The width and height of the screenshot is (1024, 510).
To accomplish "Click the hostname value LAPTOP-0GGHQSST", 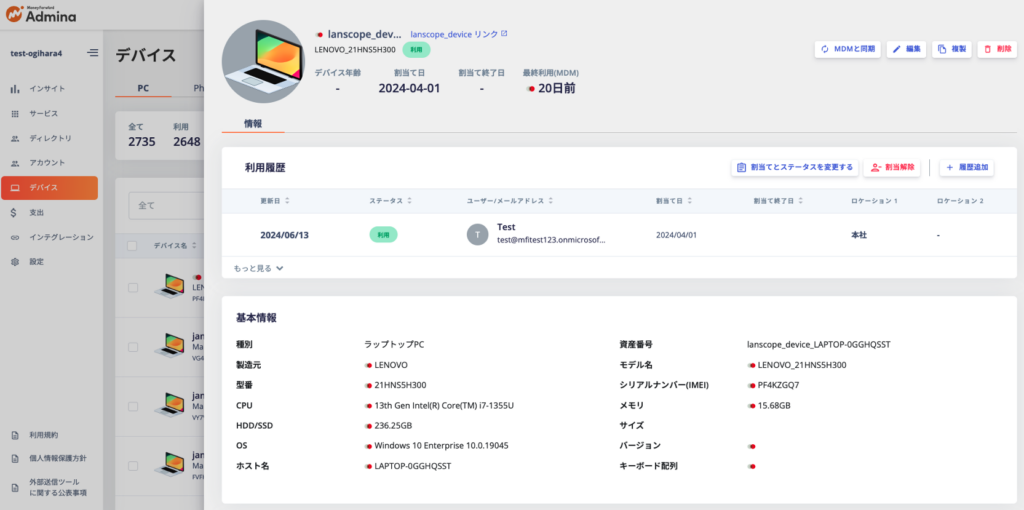I will coord(413,466).
